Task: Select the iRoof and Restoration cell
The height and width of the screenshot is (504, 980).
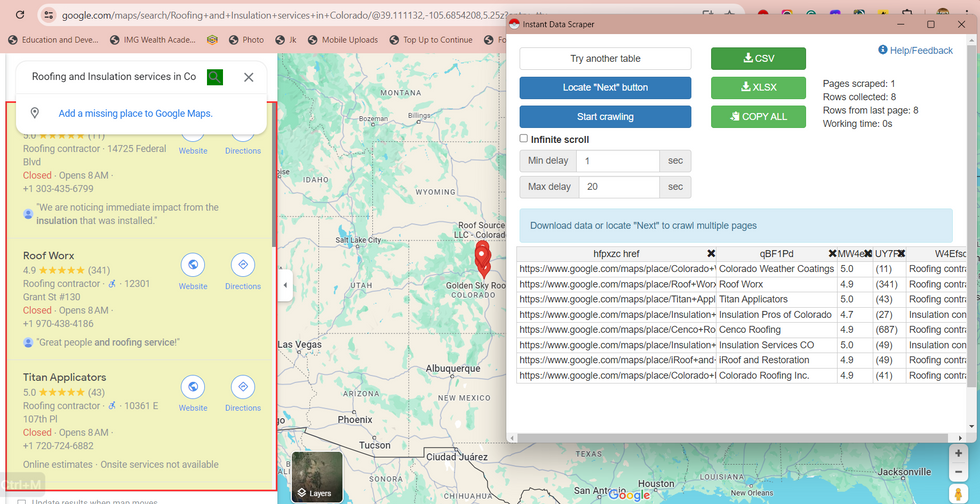Action: click(x=777, y=360)
